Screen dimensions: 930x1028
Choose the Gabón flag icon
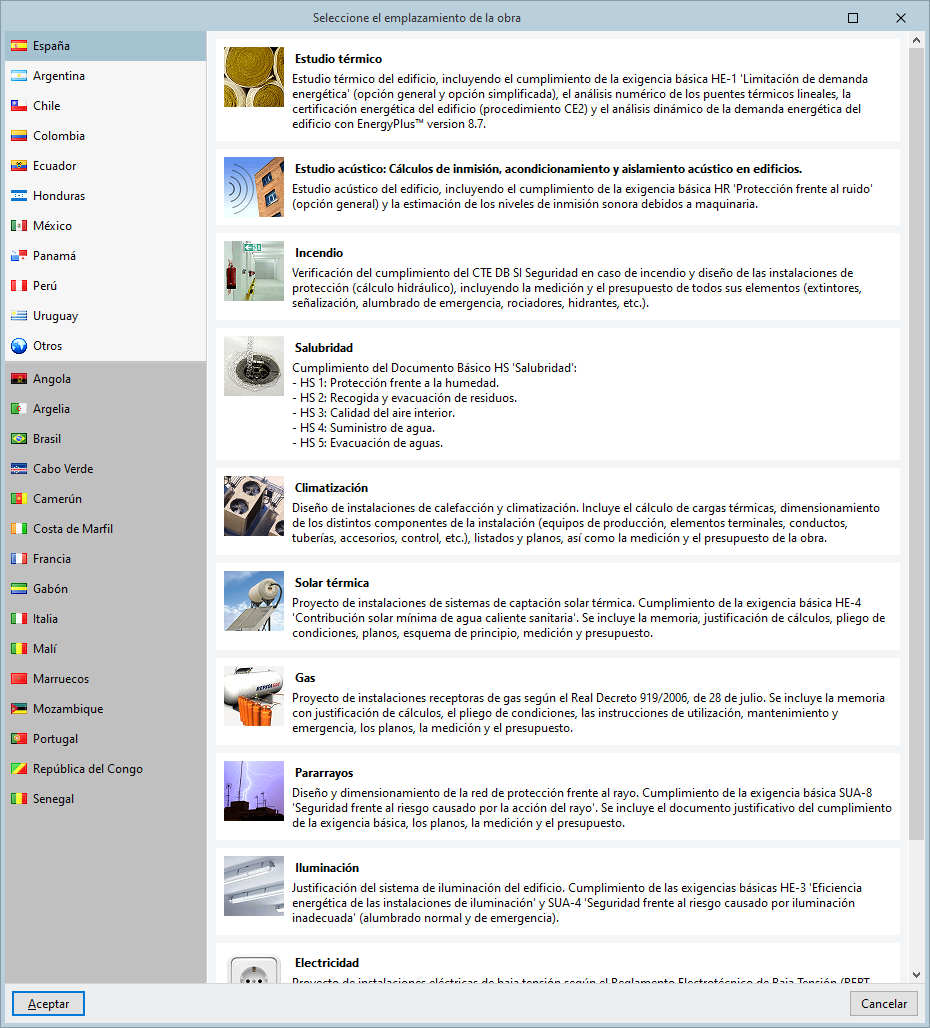click(x=19, y=589)
